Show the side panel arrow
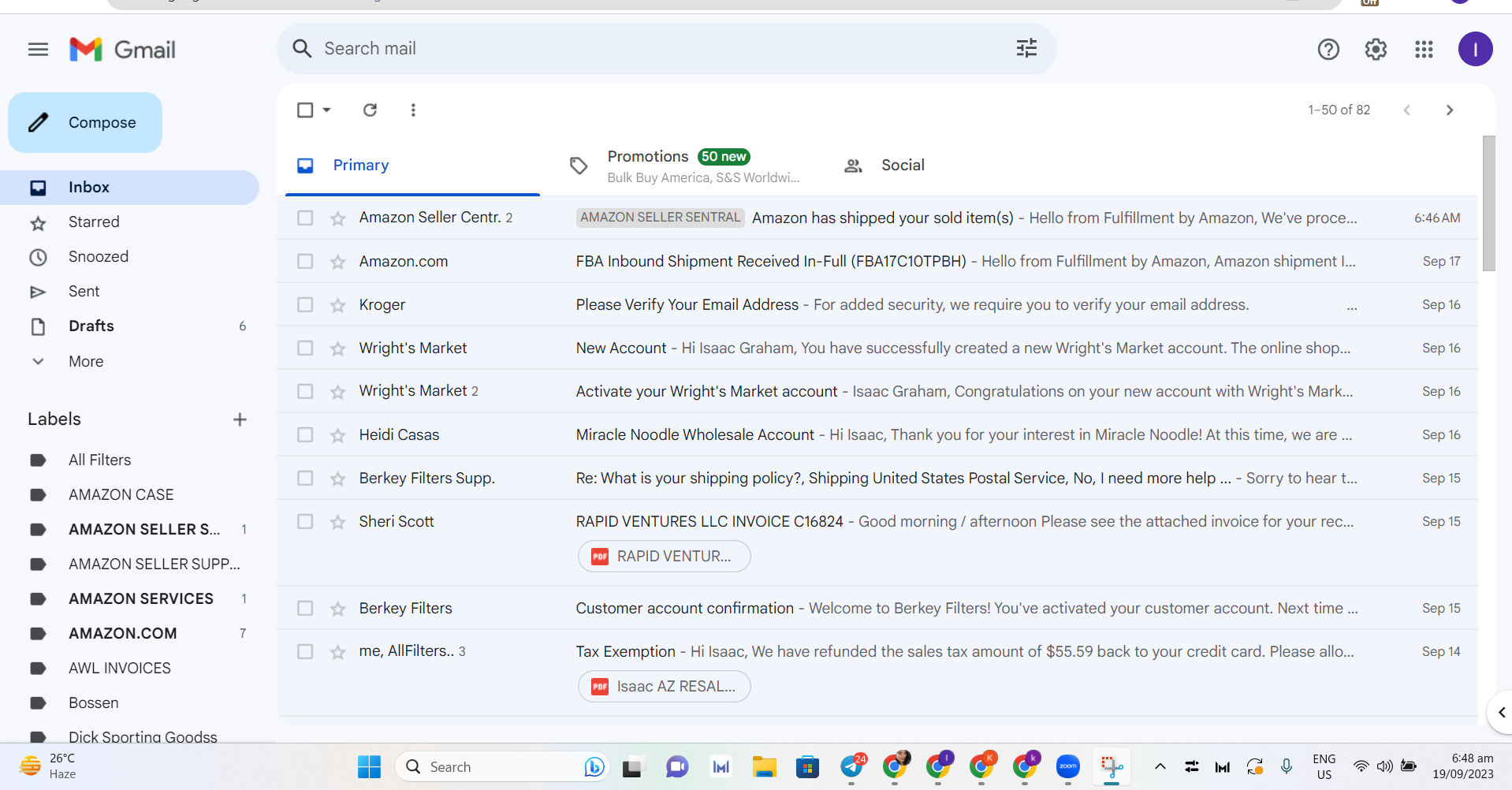 [x=1500, y=712]
